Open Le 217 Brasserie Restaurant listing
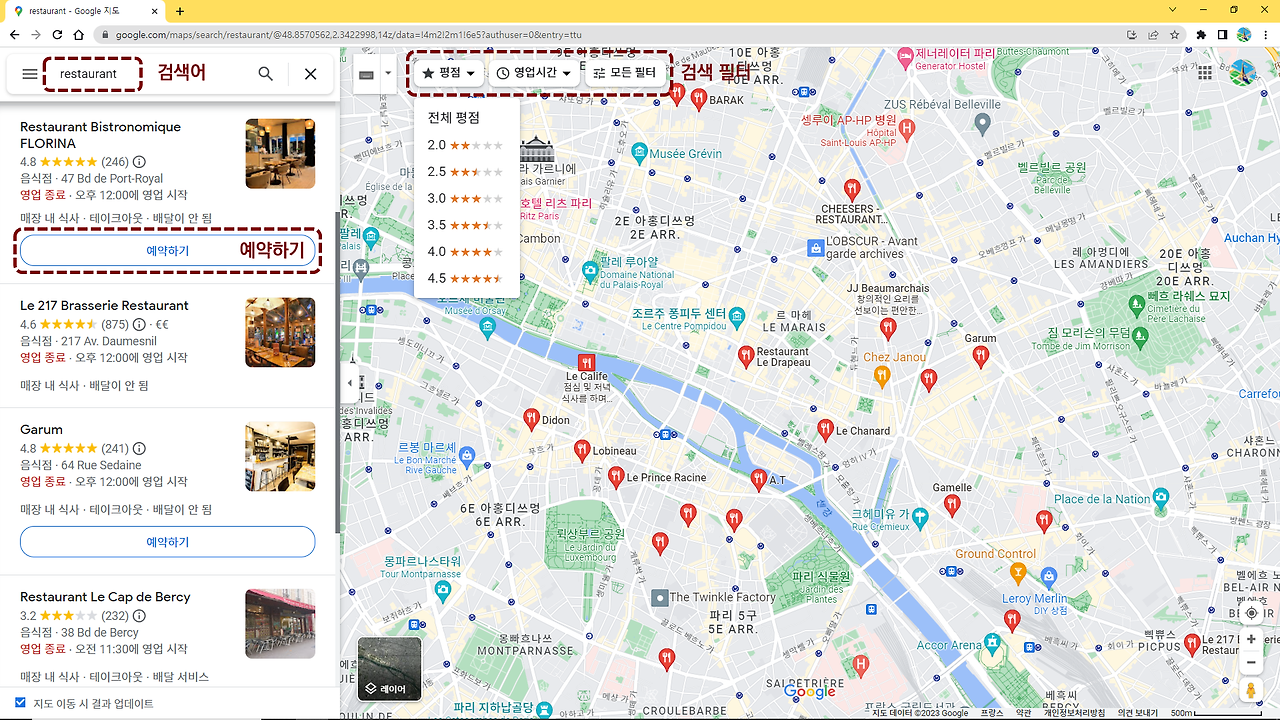Image resolution: width=1280 pixels, height=720 pixels. coord(104,306)
